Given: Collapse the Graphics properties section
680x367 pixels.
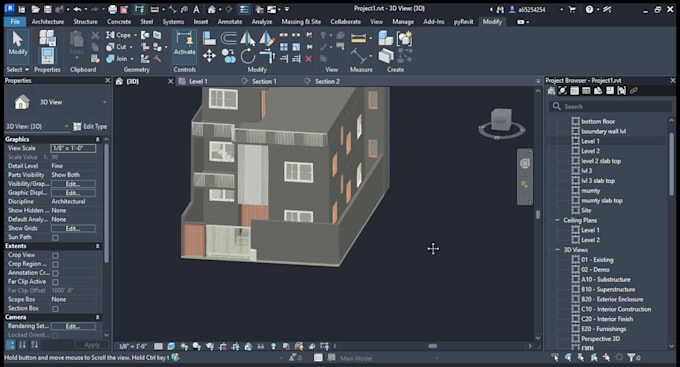Looking at the screenshot, I should 98,139.
